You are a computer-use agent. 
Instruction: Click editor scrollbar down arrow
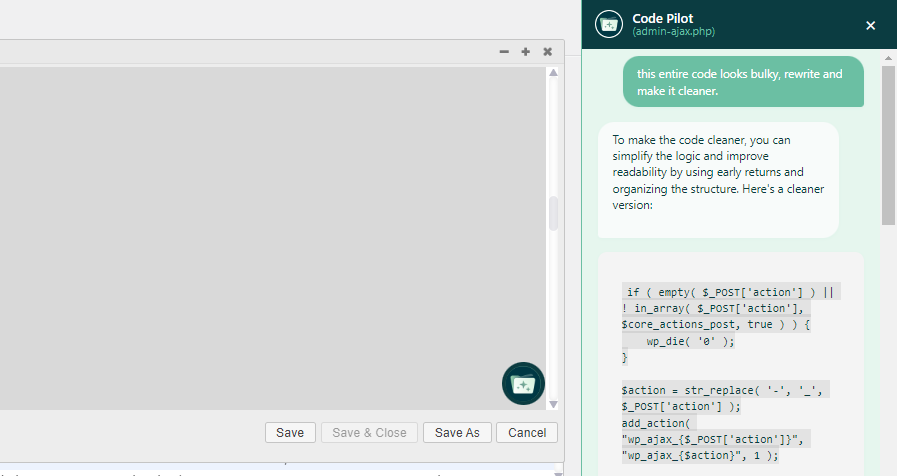click(x=553, y=404)
